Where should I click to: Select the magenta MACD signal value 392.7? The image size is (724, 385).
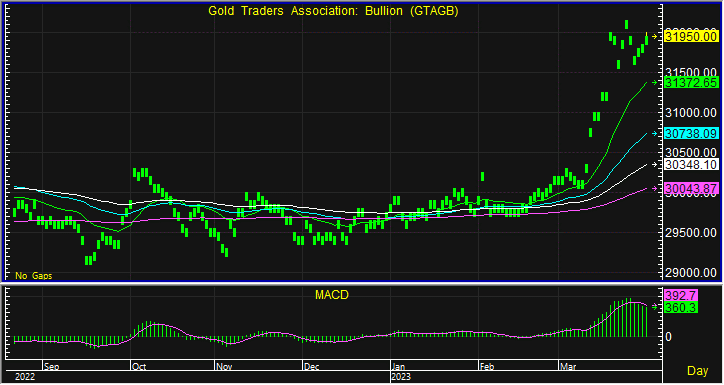(x=680, y=295)
